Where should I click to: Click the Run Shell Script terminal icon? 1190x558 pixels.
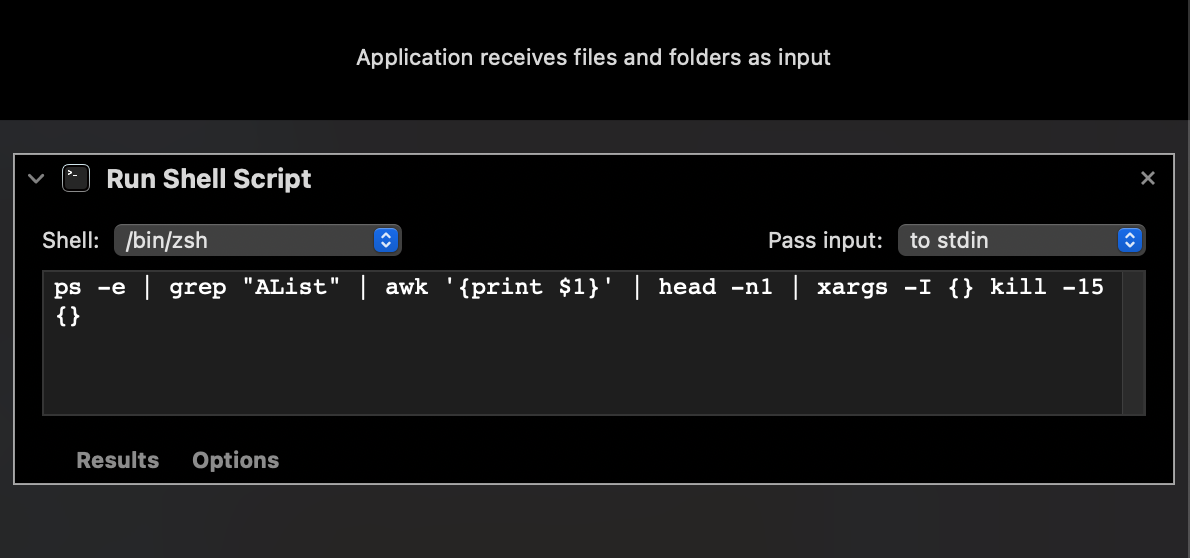(76, 178)
